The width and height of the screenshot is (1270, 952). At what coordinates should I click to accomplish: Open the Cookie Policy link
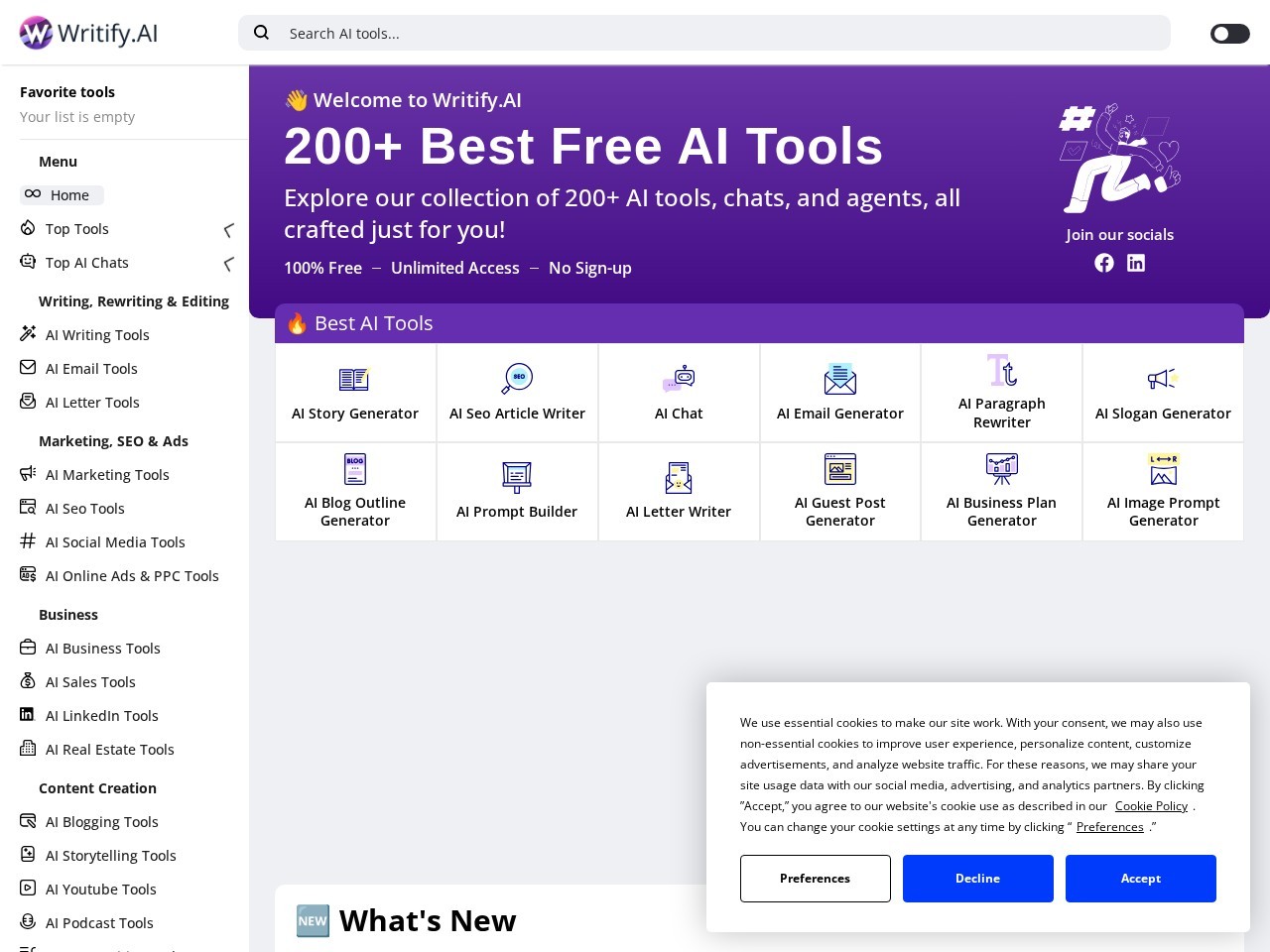(x=1151, y=806)
